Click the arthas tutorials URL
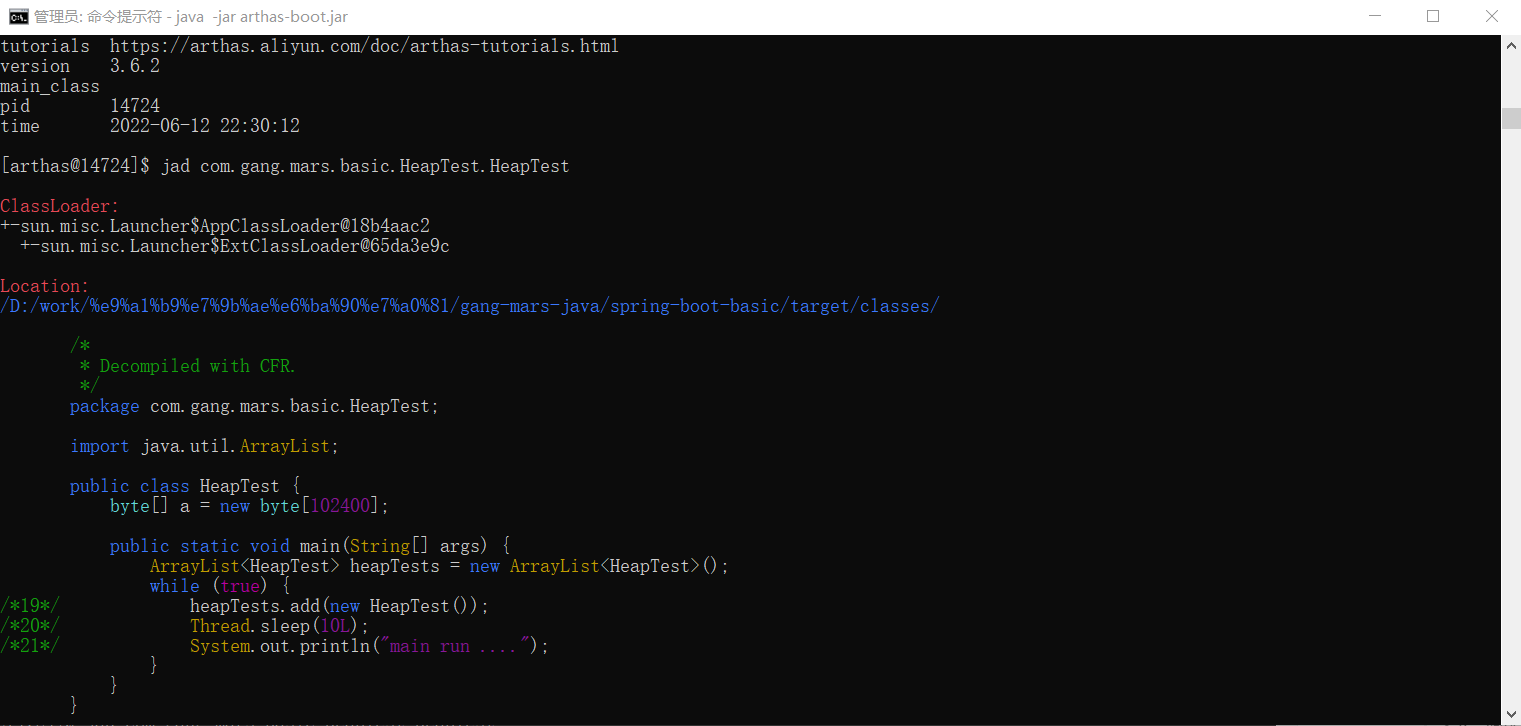The width and height of the screenshot is (1521, 726). (364, 46)
